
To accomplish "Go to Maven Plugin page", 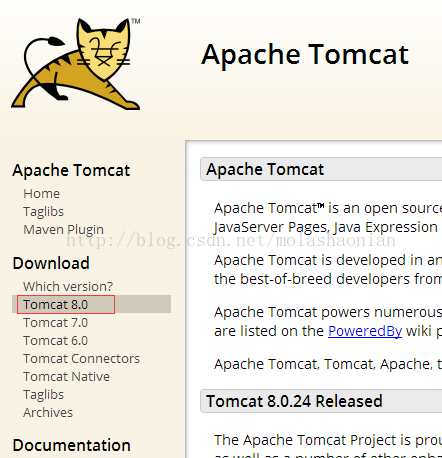I will point(63,230).
